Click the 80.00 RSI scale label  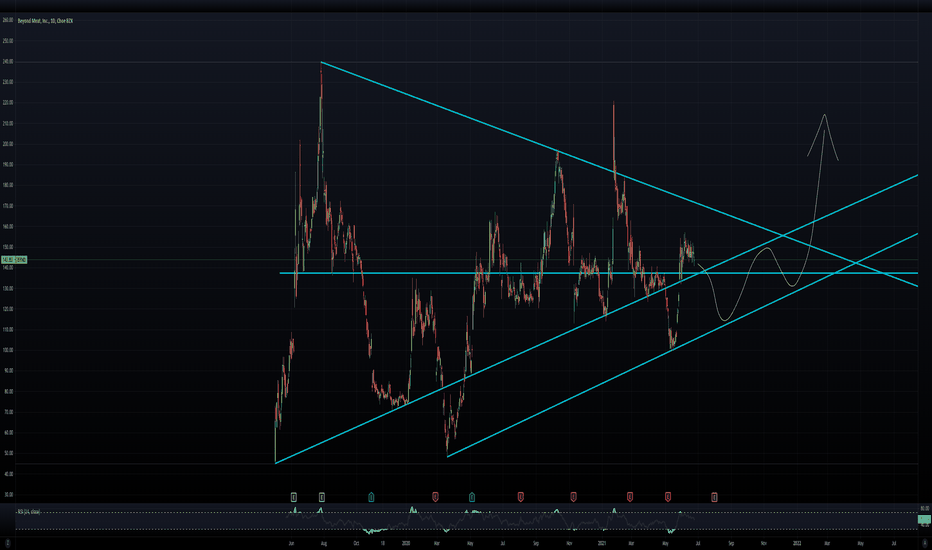coord(924,509)
